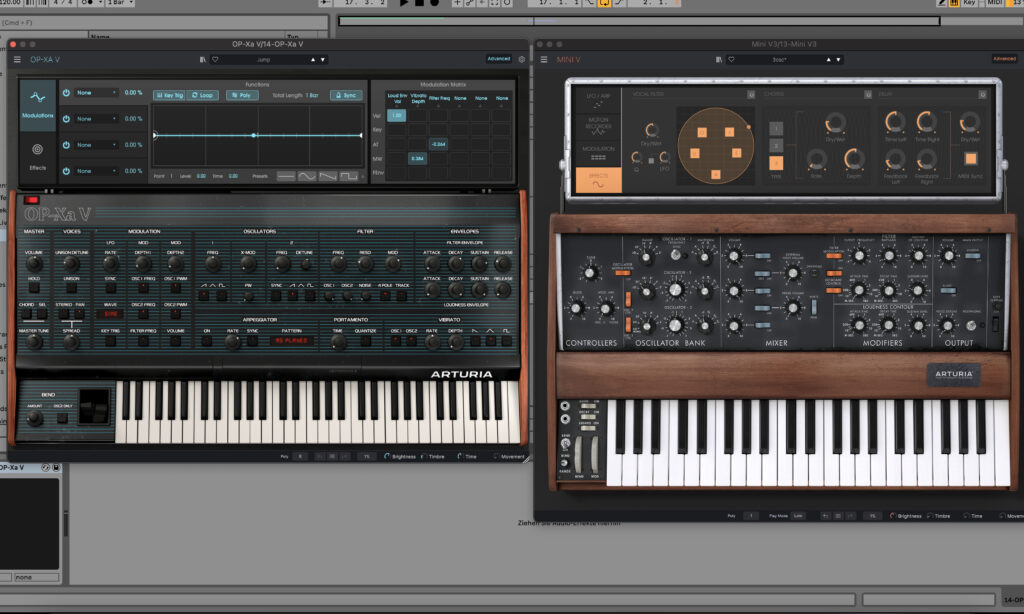Image resolution: width=1024 pixels, height=614 pixels.
Task: Open the second modulation slot None dropdown
Action: click(x=96, y=119)
